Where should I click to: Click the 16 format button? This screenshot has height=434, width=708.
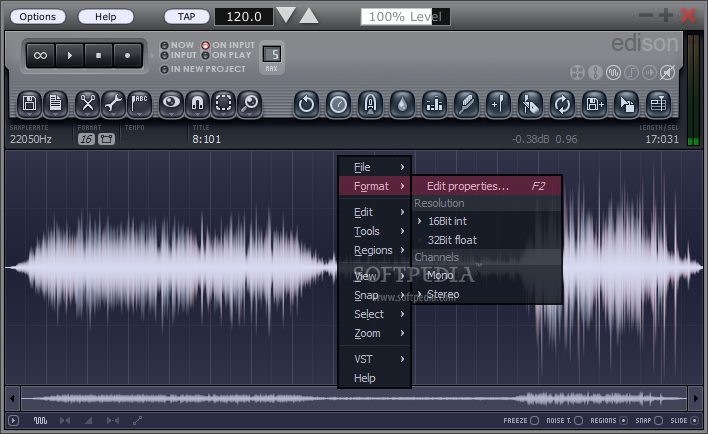point(86,139)
